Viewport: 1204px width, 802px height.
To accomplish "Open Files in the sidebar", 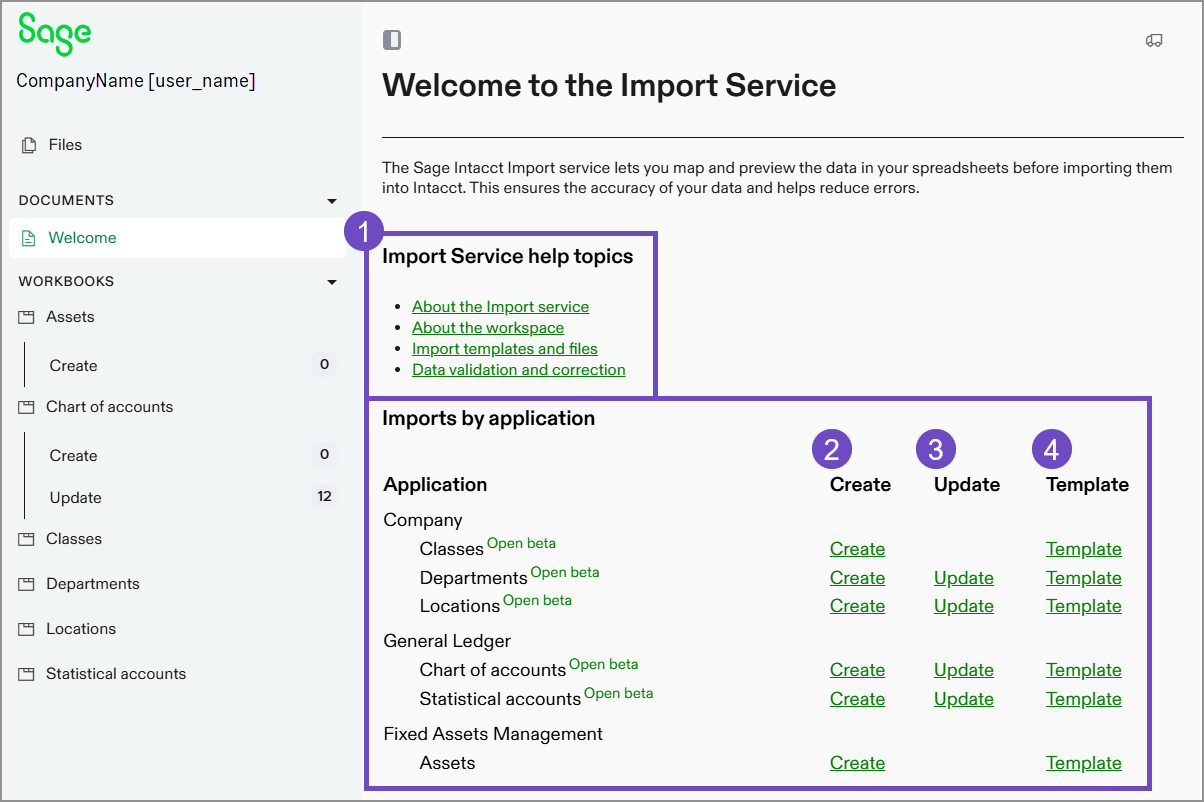I will [x=65, y=145].
